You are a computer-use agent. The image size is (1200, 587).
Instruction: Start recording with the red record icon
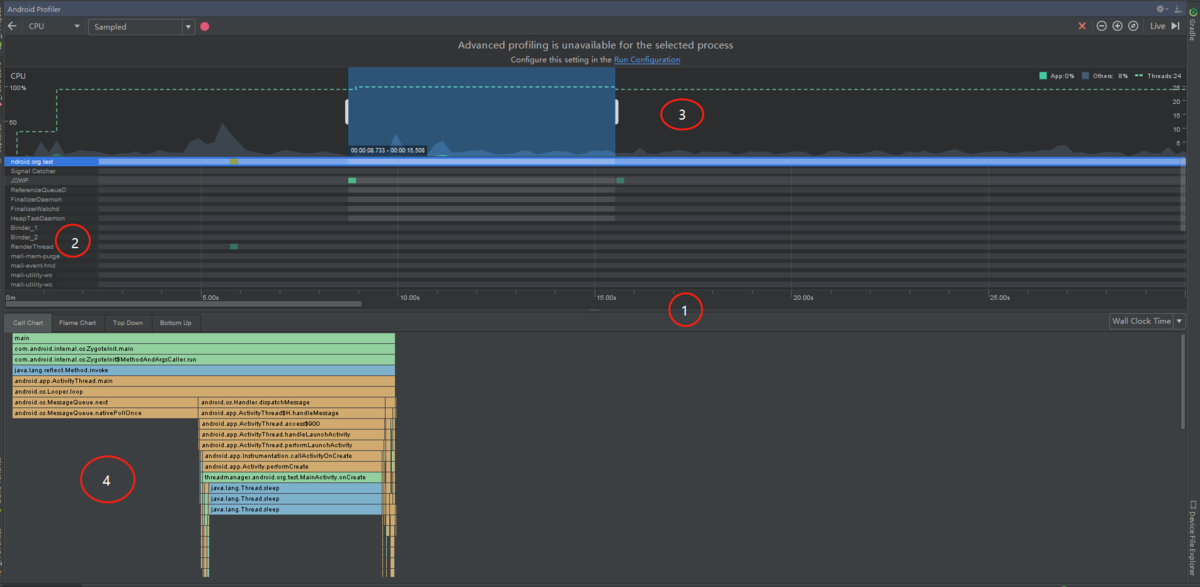204,26
